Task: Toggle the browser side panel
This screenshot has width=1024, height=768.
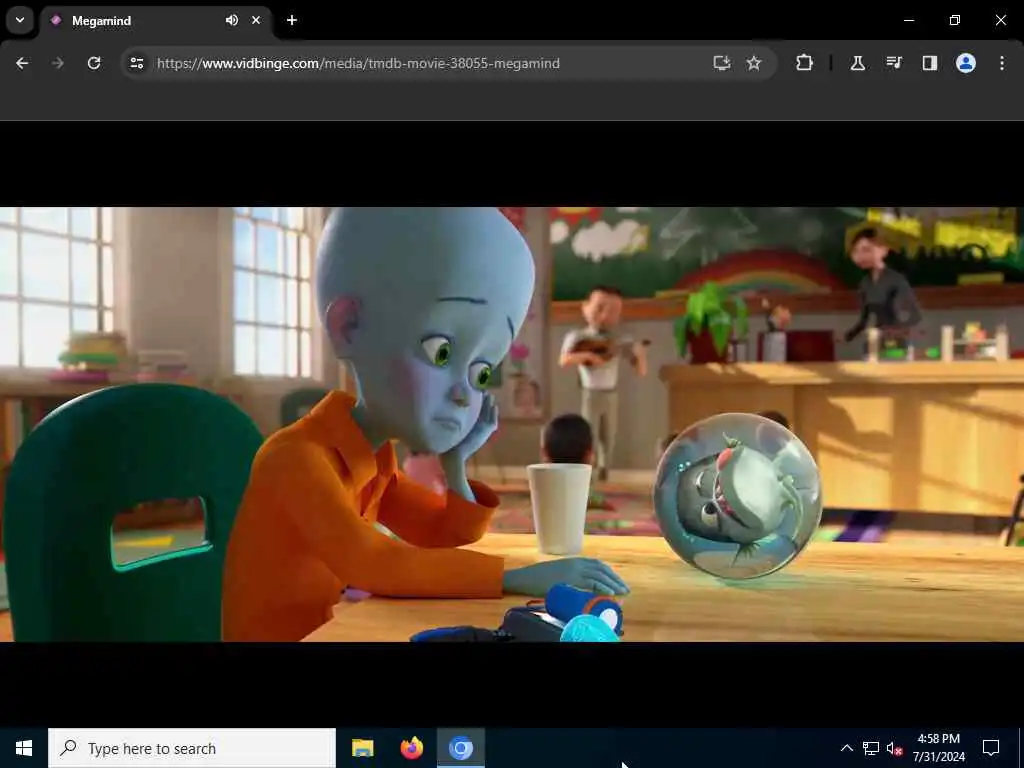Action: click(x=930, y=63)
